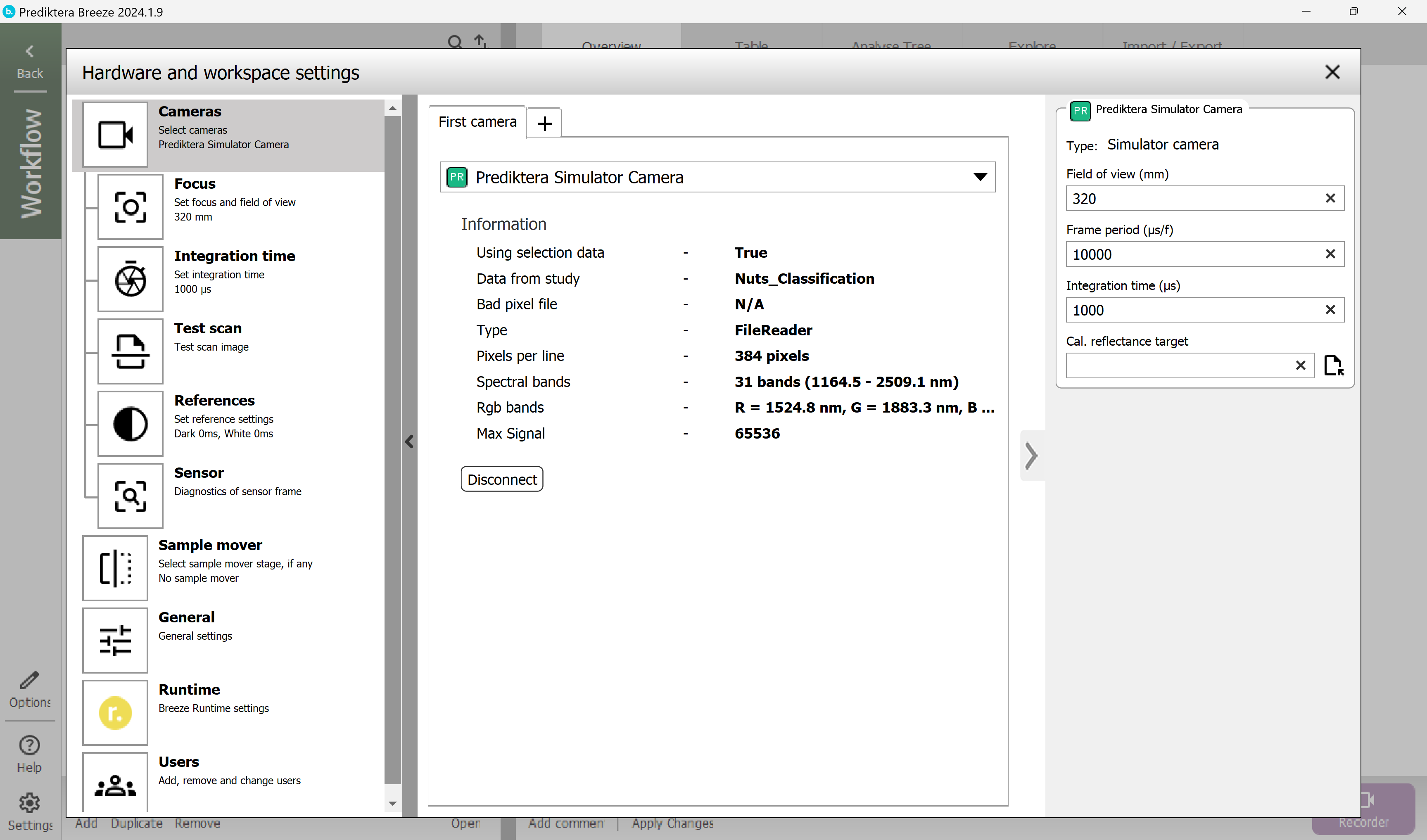Open the Users settings icon
1427x840 pixels.
(115, 784)
